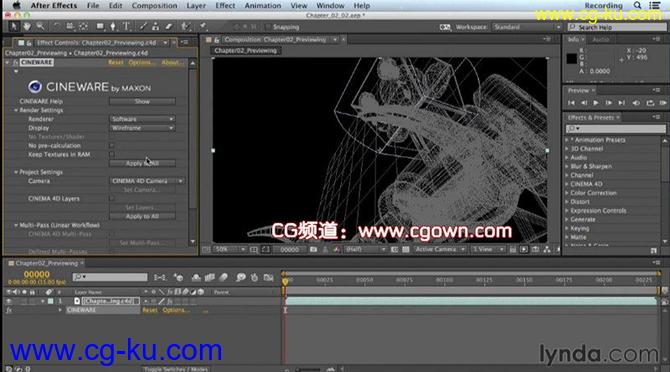This screenshot has height=372, width=670.
Task: Open the 1 View layout dropdown
Action: tap(488, 249)
